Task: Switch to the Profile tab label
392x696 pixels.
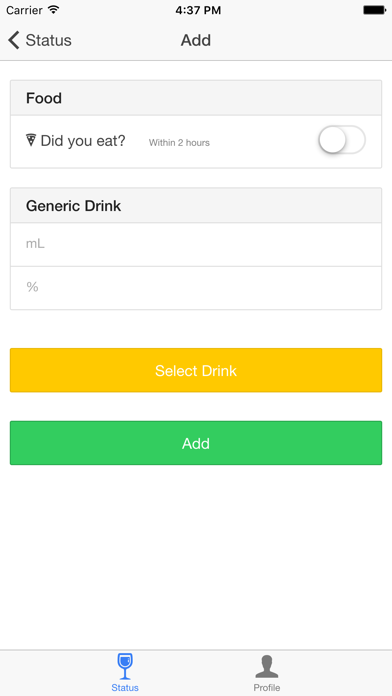Action: pos(267,688)
